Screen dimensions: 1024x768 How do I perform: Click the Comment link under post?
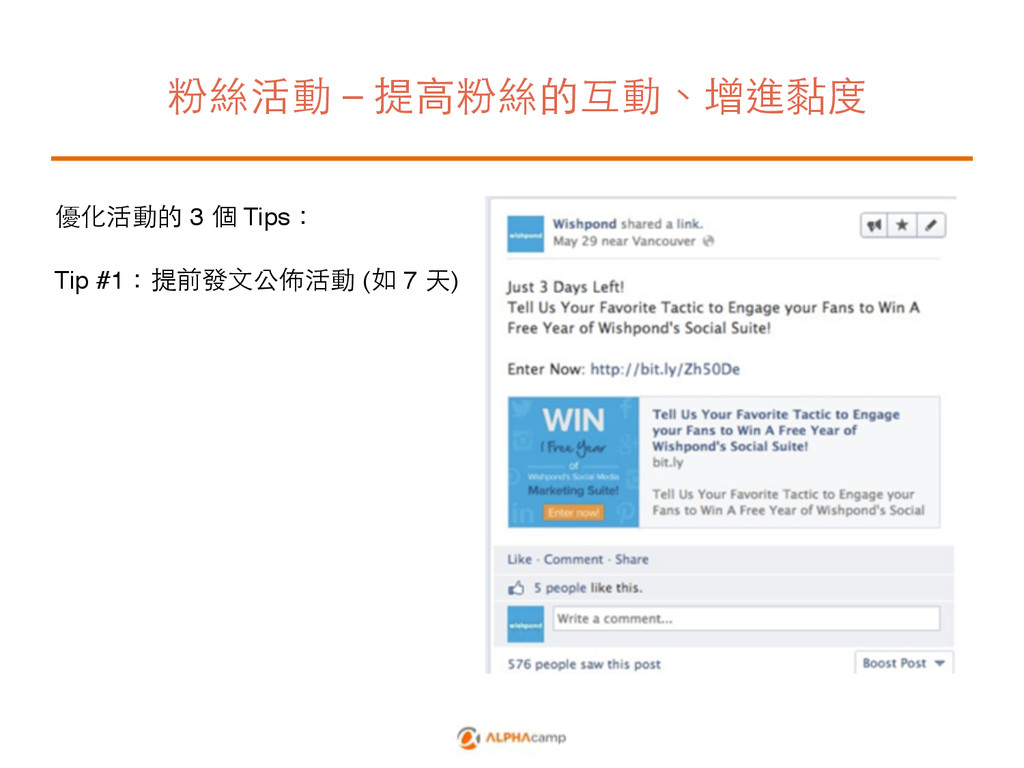click(x=573, y=560)
